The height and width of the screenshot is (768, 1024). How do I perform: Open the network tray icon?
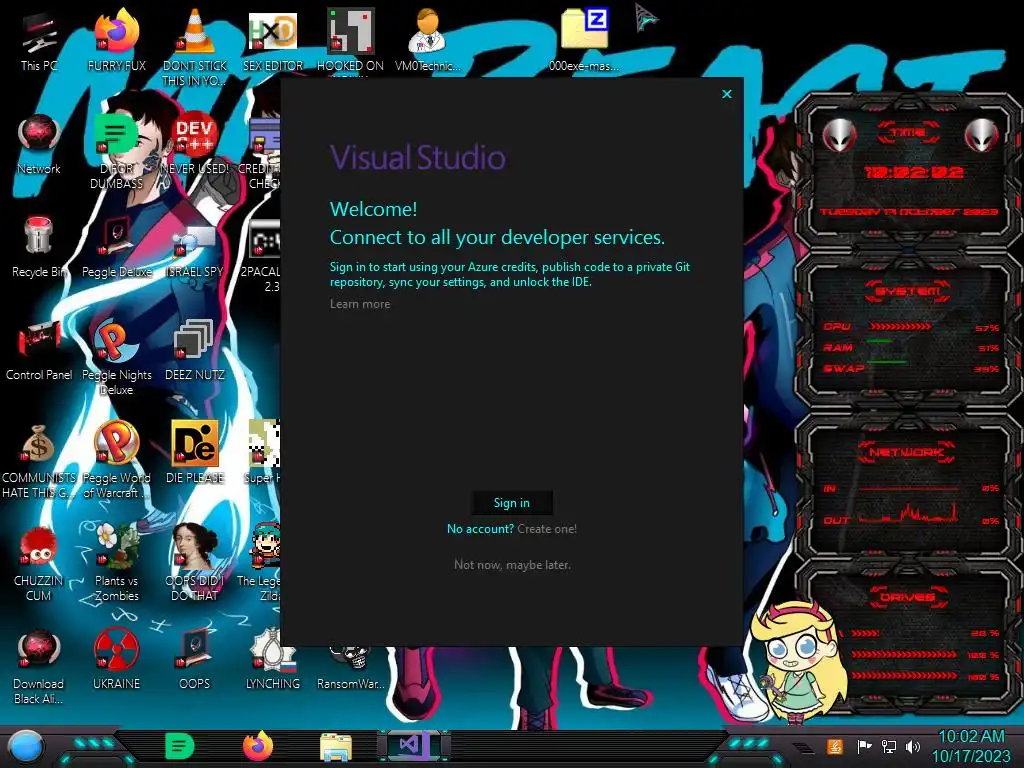pos(889,746)
